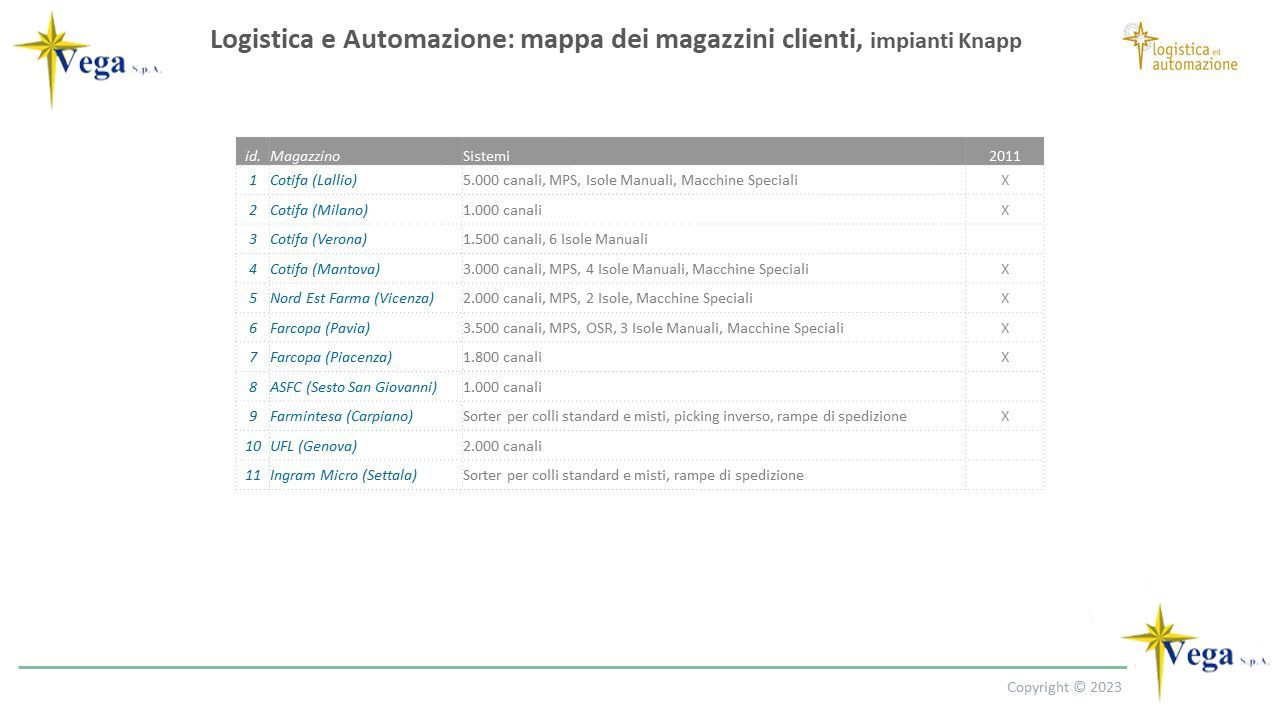
Task: Click the Vega S.p.A. logo beside the slide title
Action: 87,60
